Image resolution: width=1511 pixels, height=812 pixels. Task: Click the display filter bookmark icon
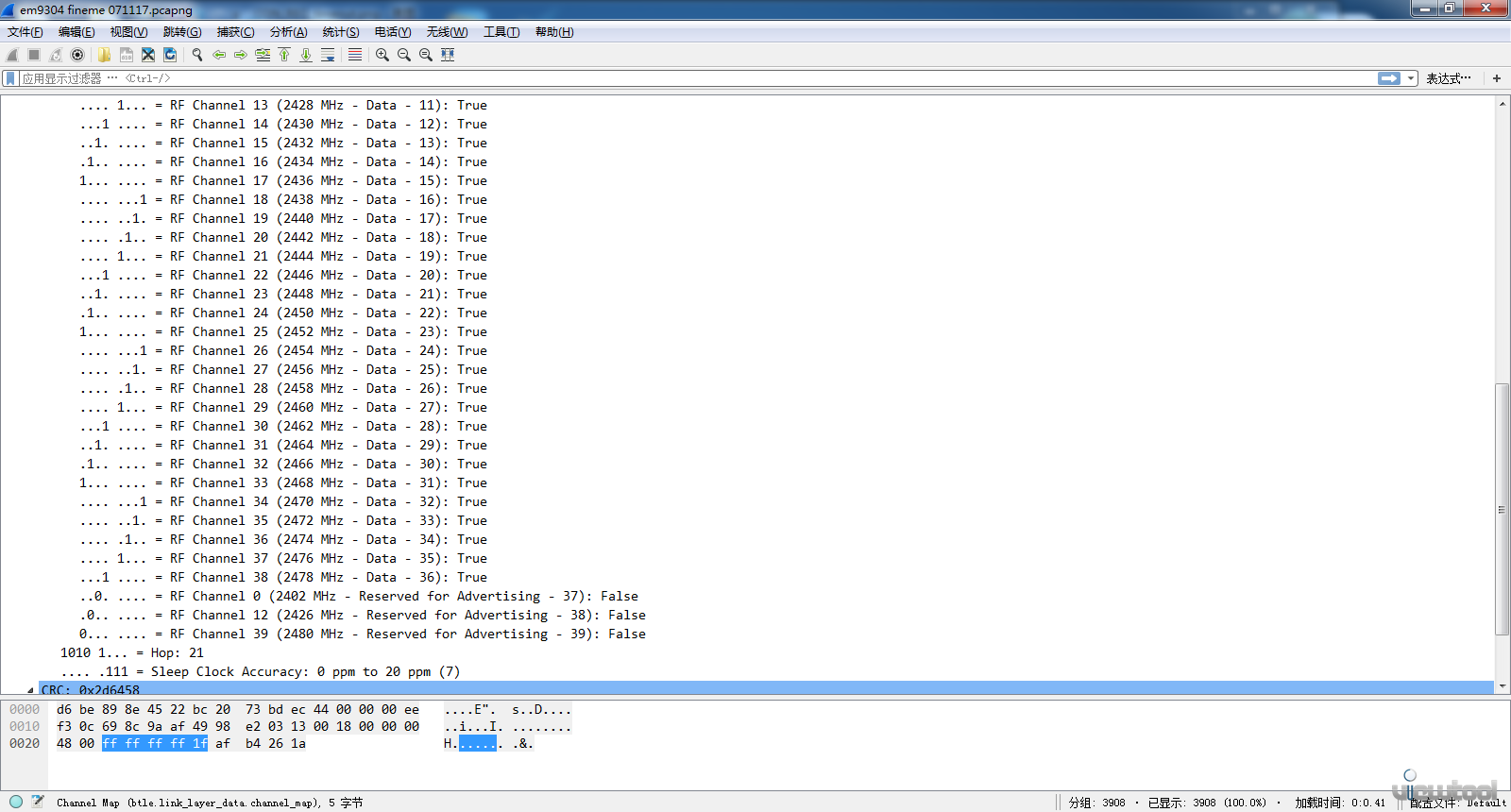(10, 78)
